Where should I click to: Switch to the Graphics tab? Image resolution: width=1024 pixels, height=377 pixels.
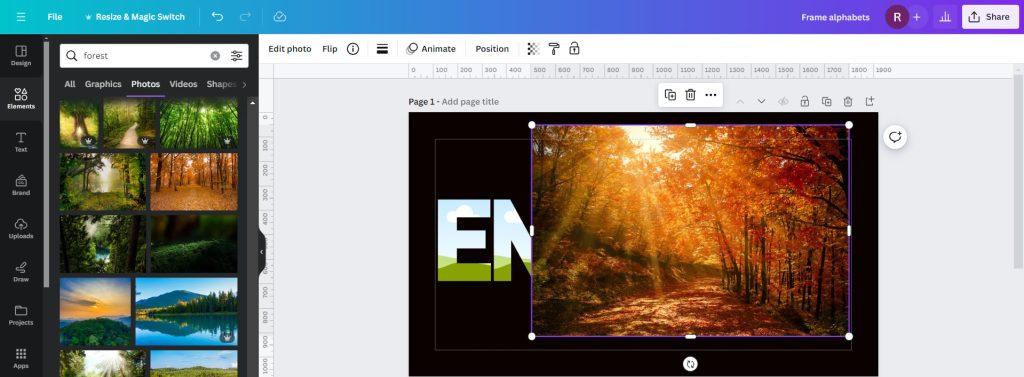click(103, 84)
